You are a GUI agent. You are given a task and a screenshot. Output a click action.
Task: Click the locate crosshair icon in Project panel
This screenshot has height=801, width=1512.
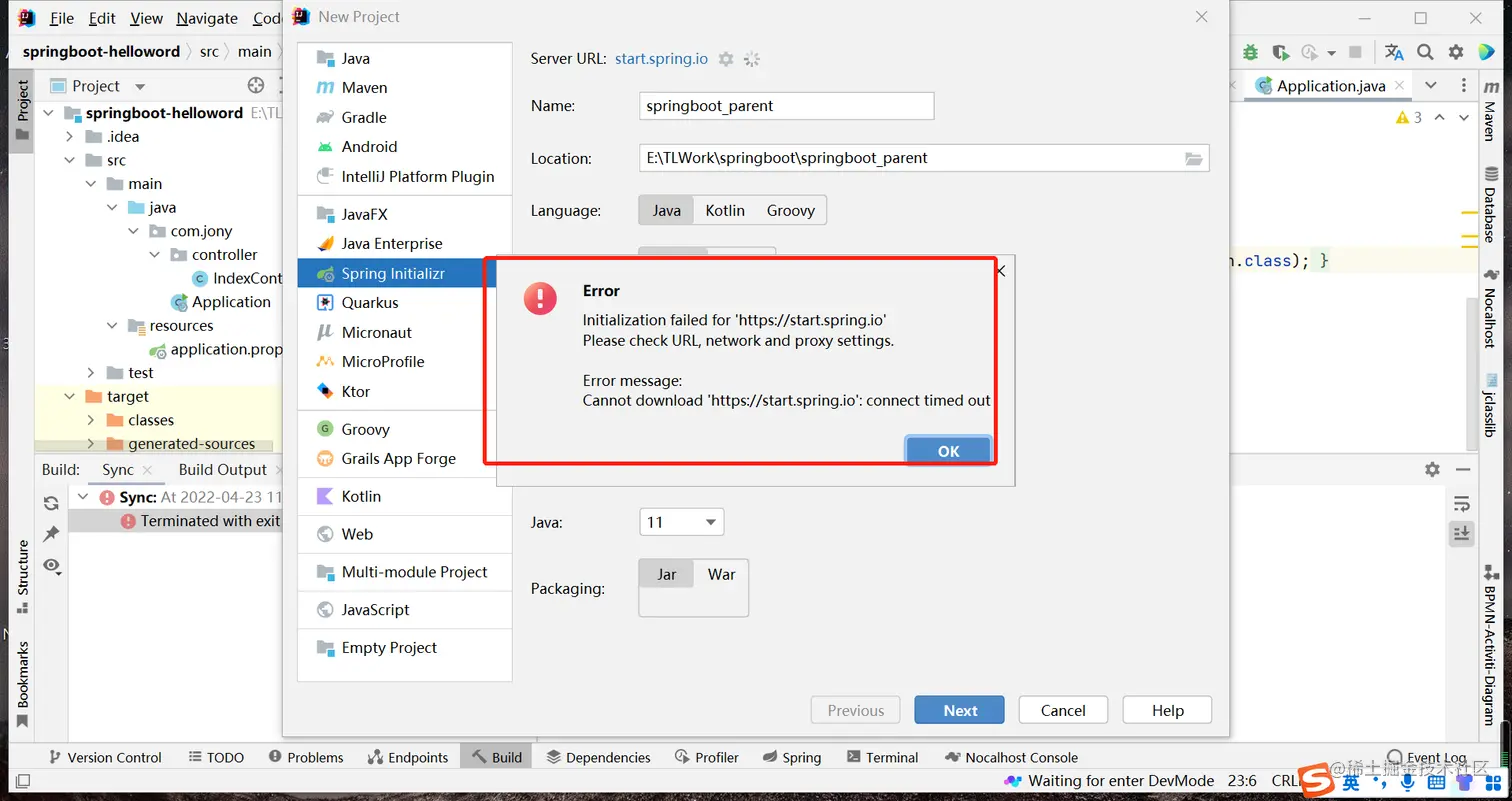[x=256, y=85]
